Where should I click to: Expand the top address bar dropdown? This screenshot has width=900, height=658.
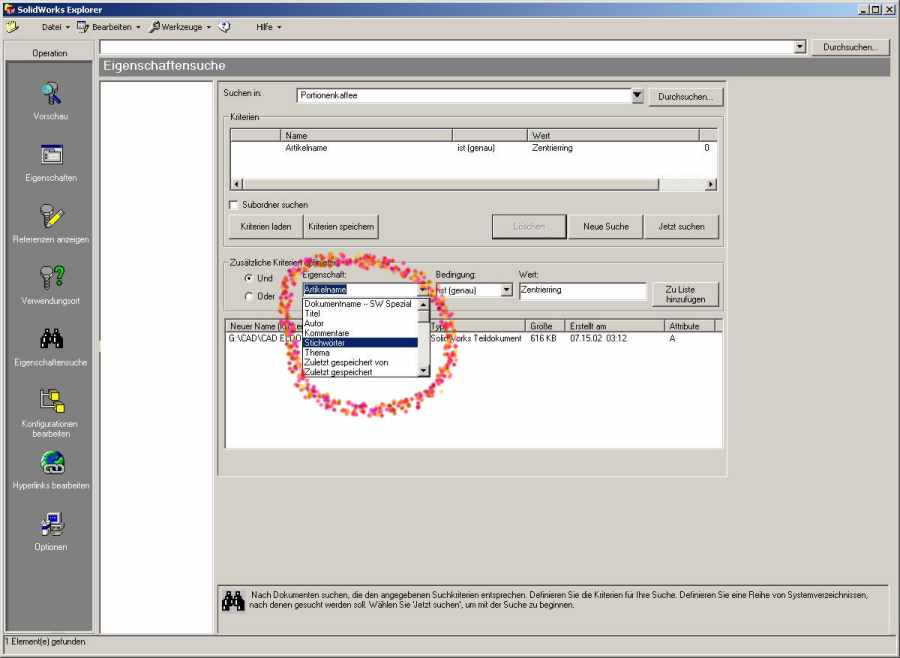coord(800,47)
